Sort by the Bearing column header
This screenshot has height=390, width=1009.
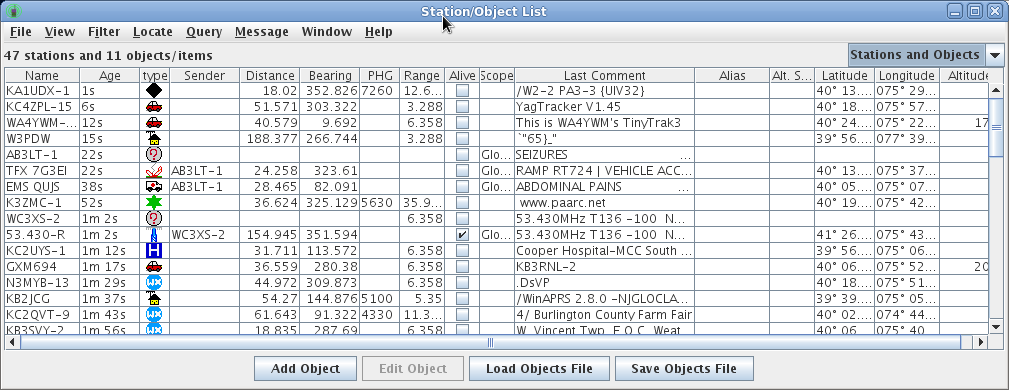pyautogui.click(x=329, y=76)
